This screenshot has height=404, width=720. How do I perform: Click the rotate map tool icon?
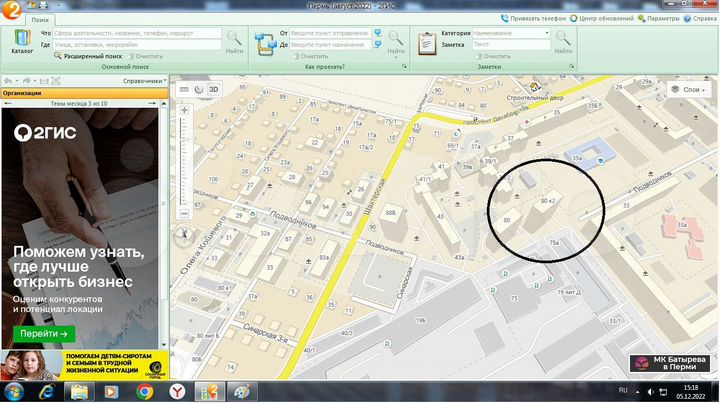click(199, 89)
